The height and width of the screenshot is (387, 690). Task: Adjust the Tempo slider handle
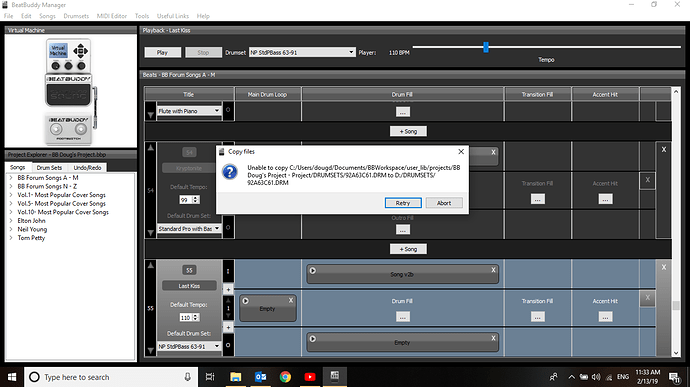pos(486,47)
